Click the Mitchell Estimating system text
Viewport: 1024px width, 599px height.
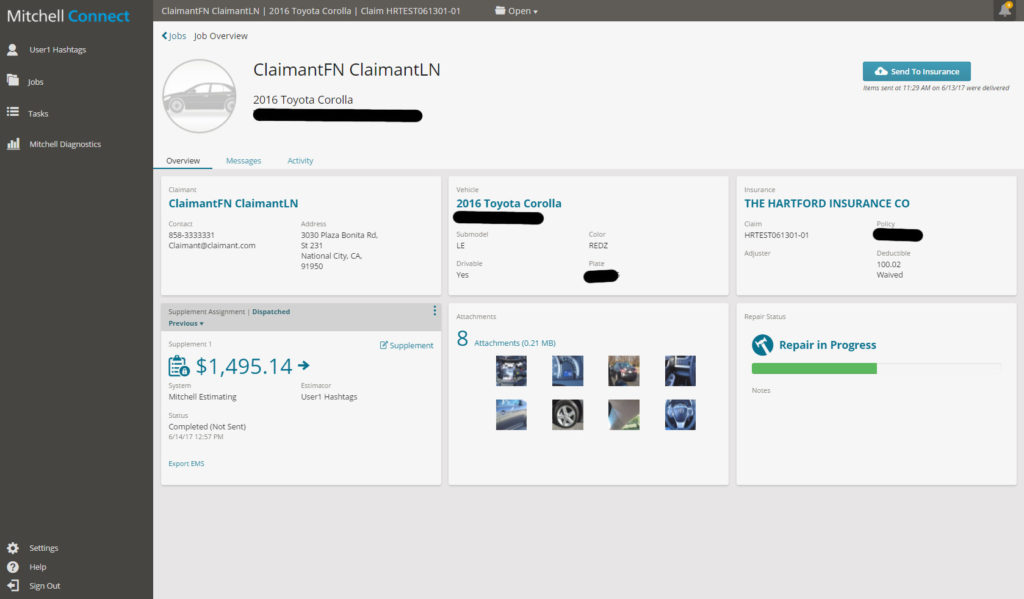[x=202, y=397]
